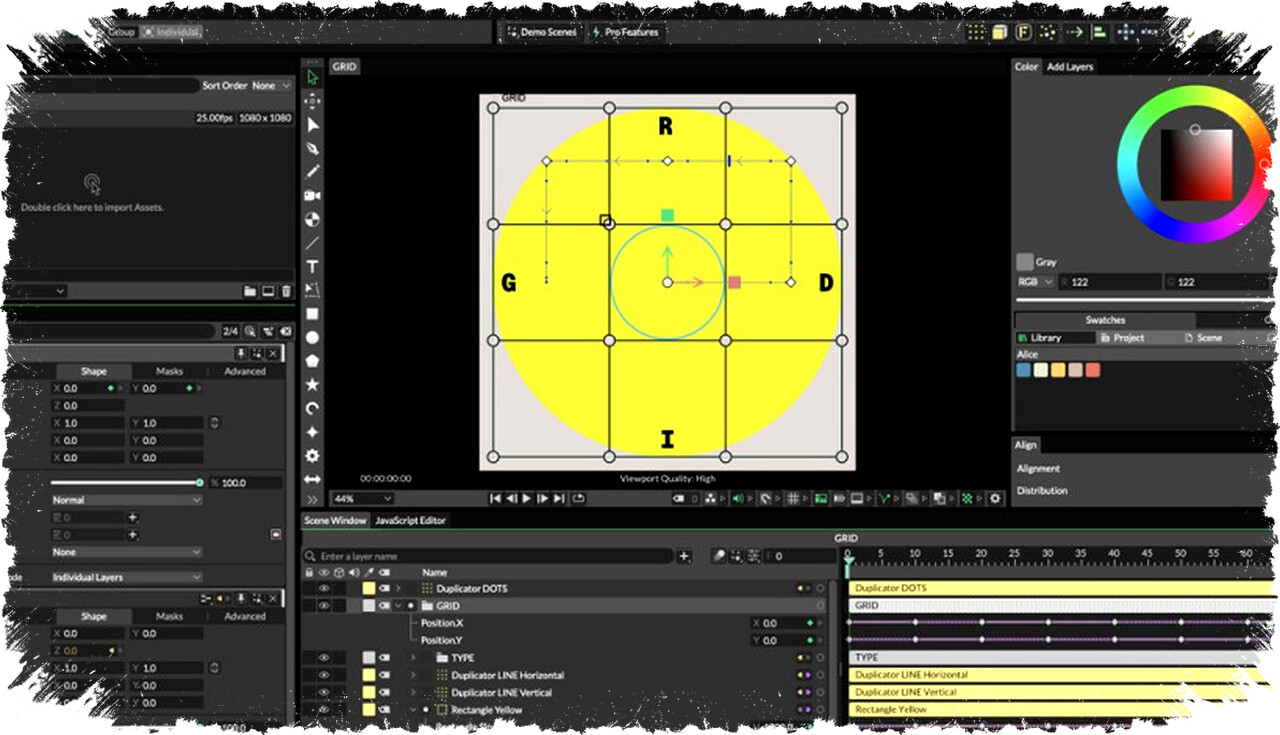Pick the Star shape tool
The image size is (1280, 735).
coord(312,384)
